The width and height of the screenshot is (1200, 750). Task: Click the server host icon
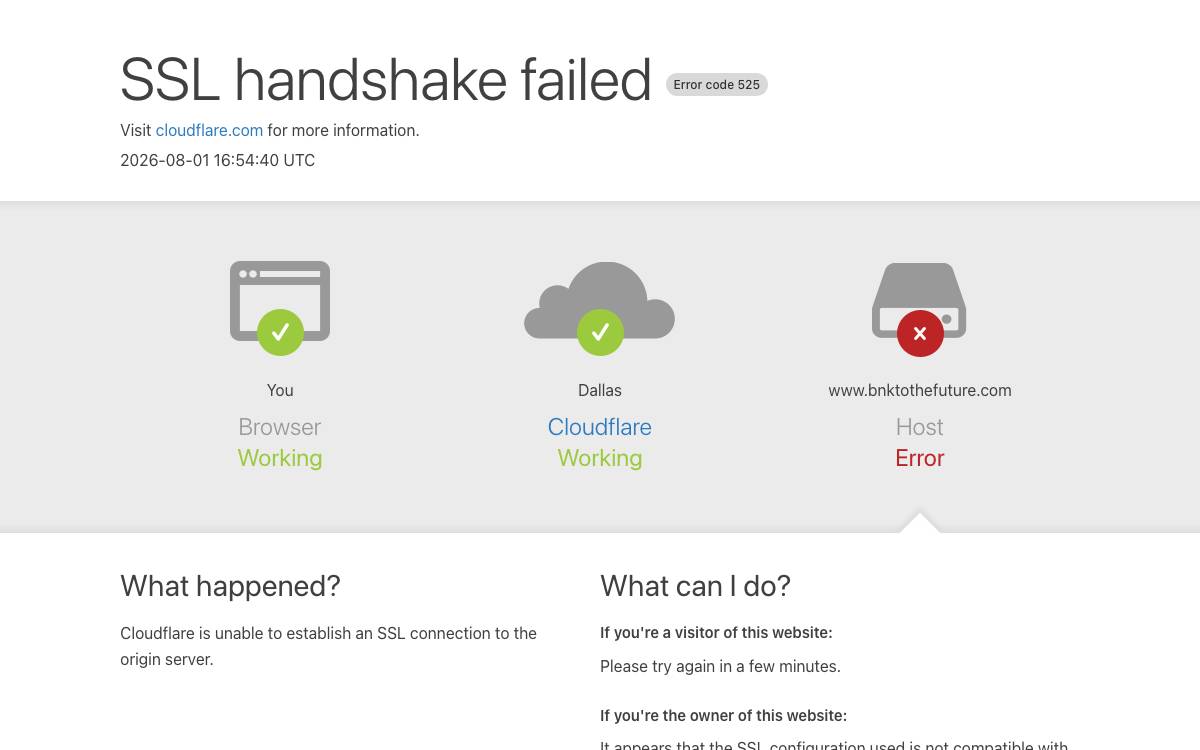pos(919,300)
